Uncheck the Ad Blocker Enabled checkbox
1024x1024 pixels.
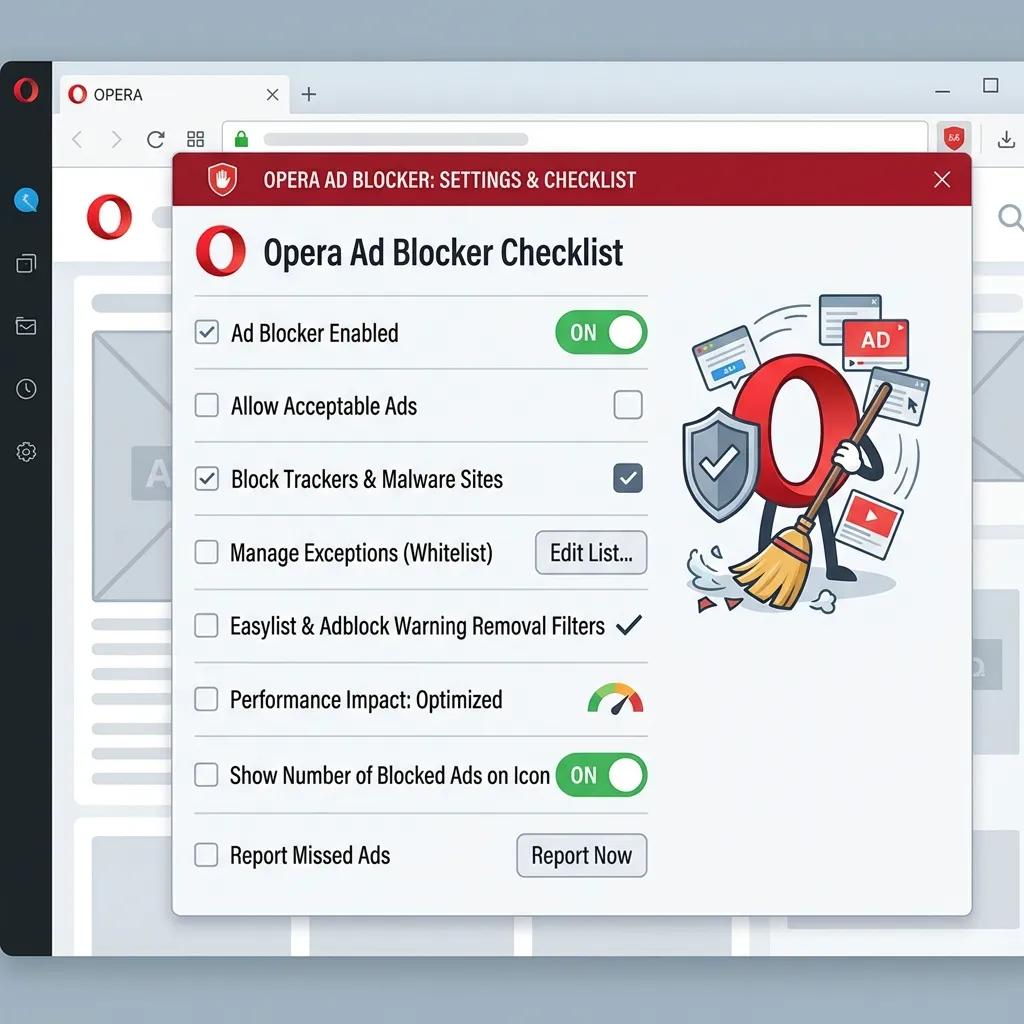click(x=206, y=332)
